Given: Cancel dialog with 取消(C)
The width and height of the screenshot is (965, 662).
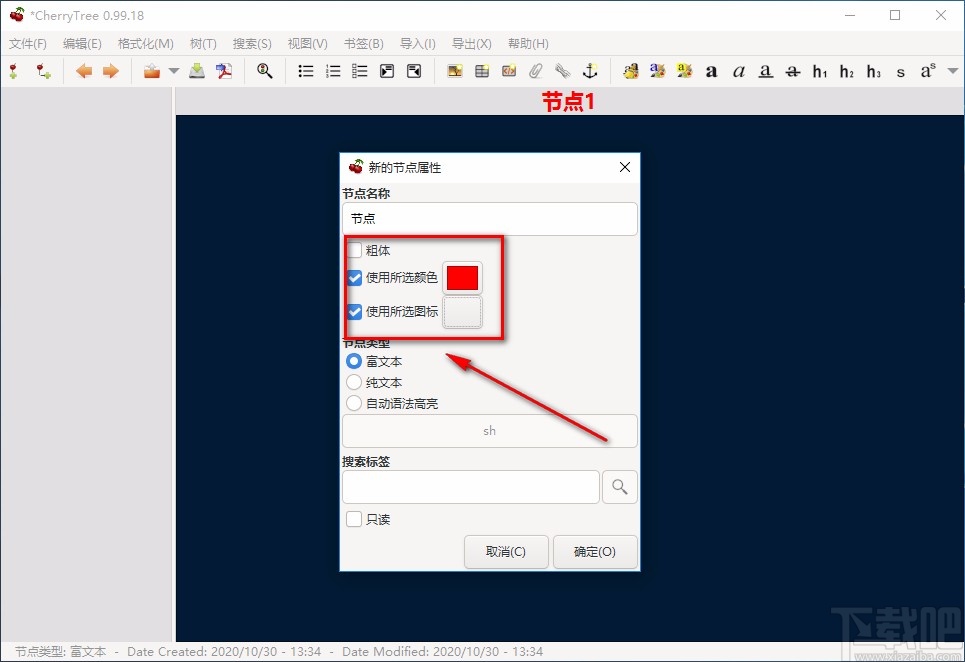Looking at the screenshot, I should tap(506, 551).
